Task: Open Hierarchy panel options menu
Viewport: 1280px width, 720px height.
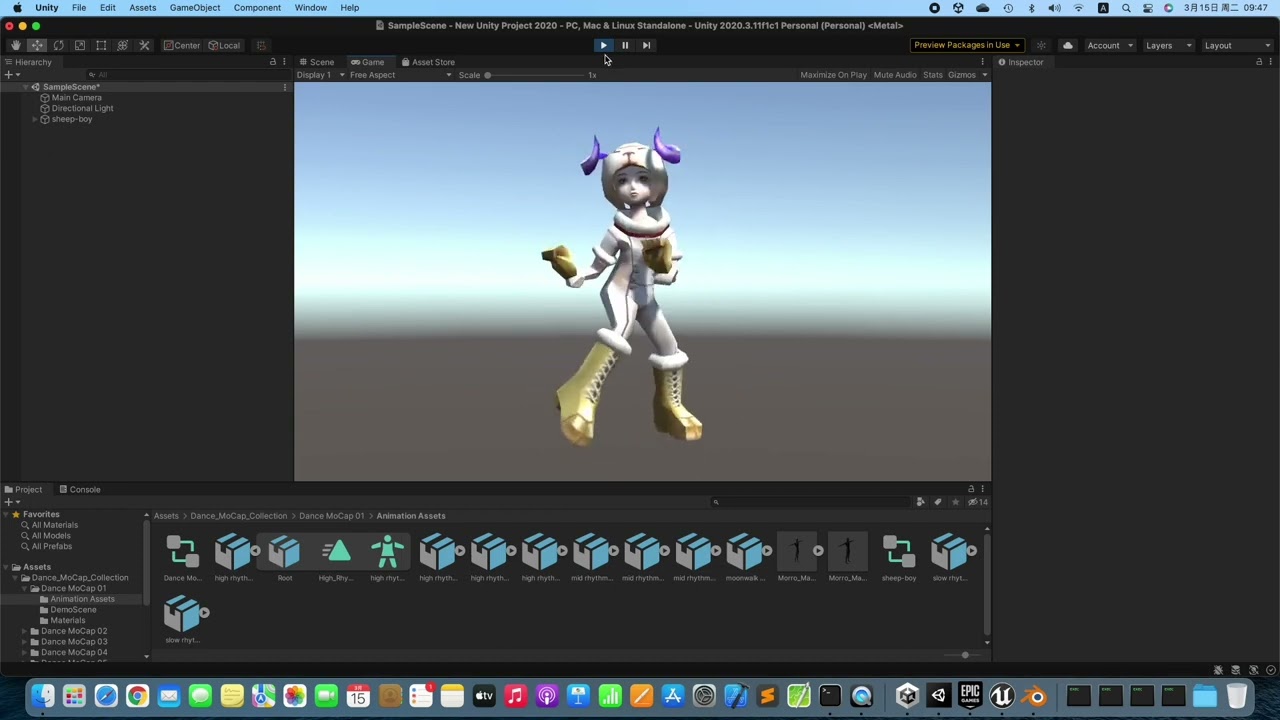Action: 284,62
